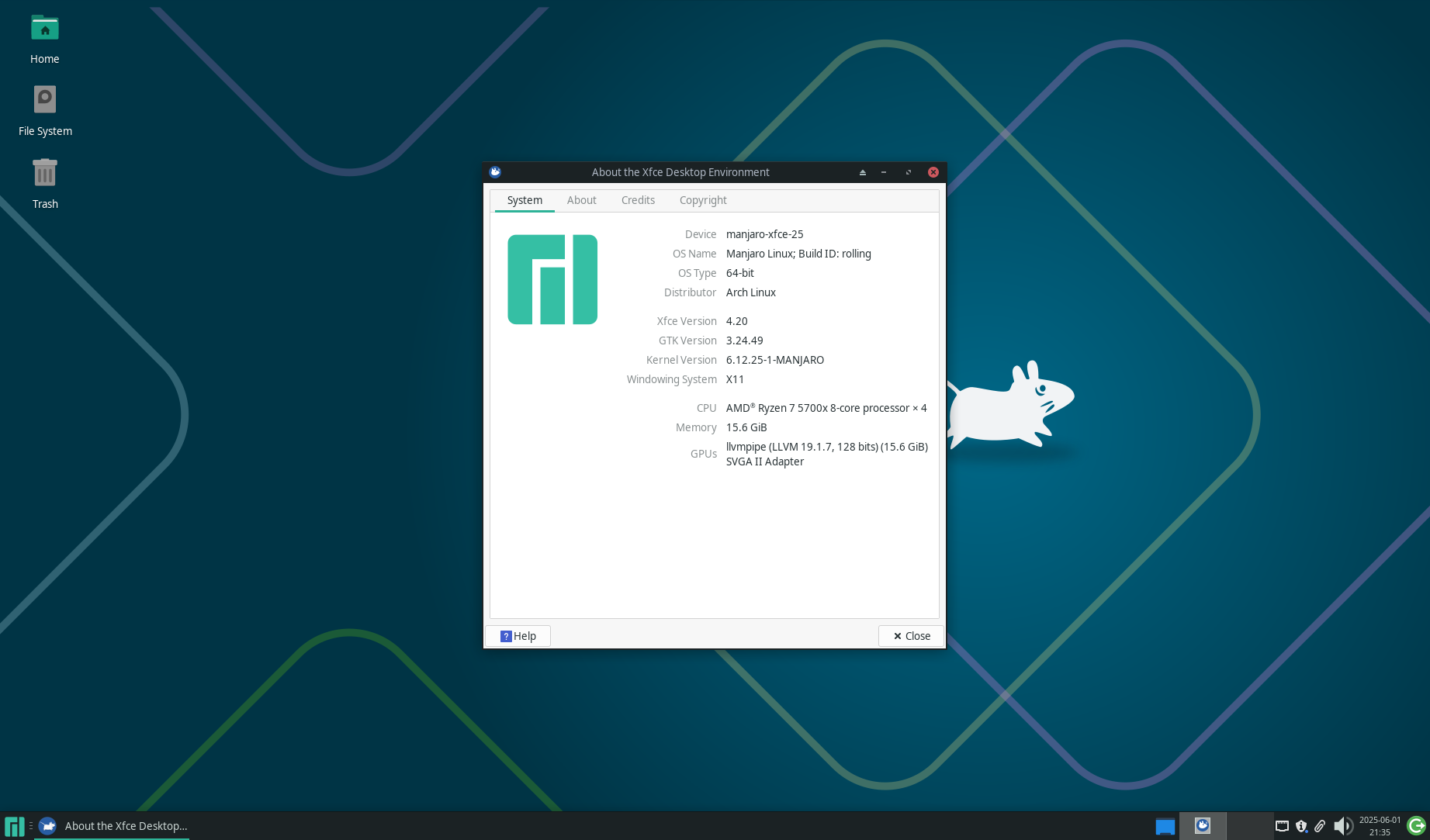Open the clipboard manager paperclip icon in tray

coord(1321,826)
